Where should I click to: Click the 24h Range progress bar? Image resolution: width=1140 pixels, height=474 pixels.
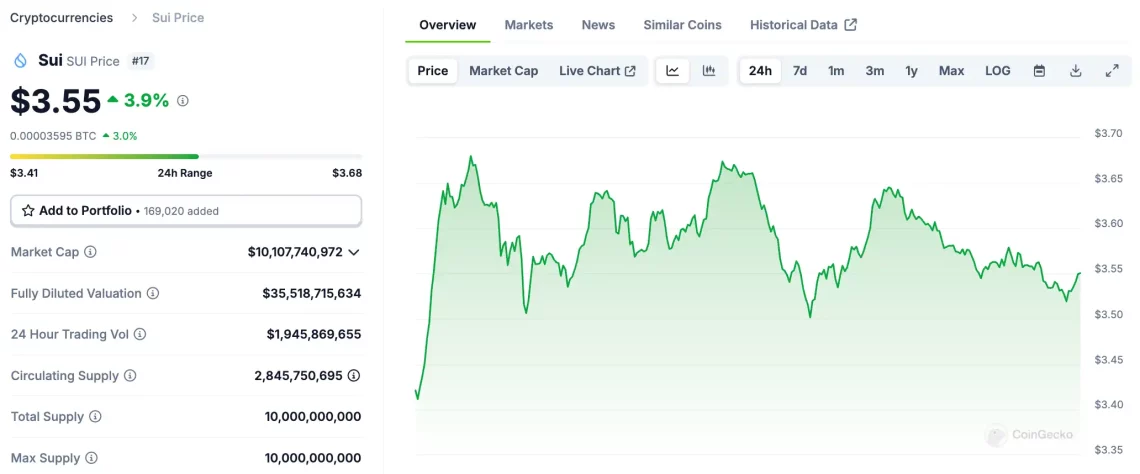(186, 156)
